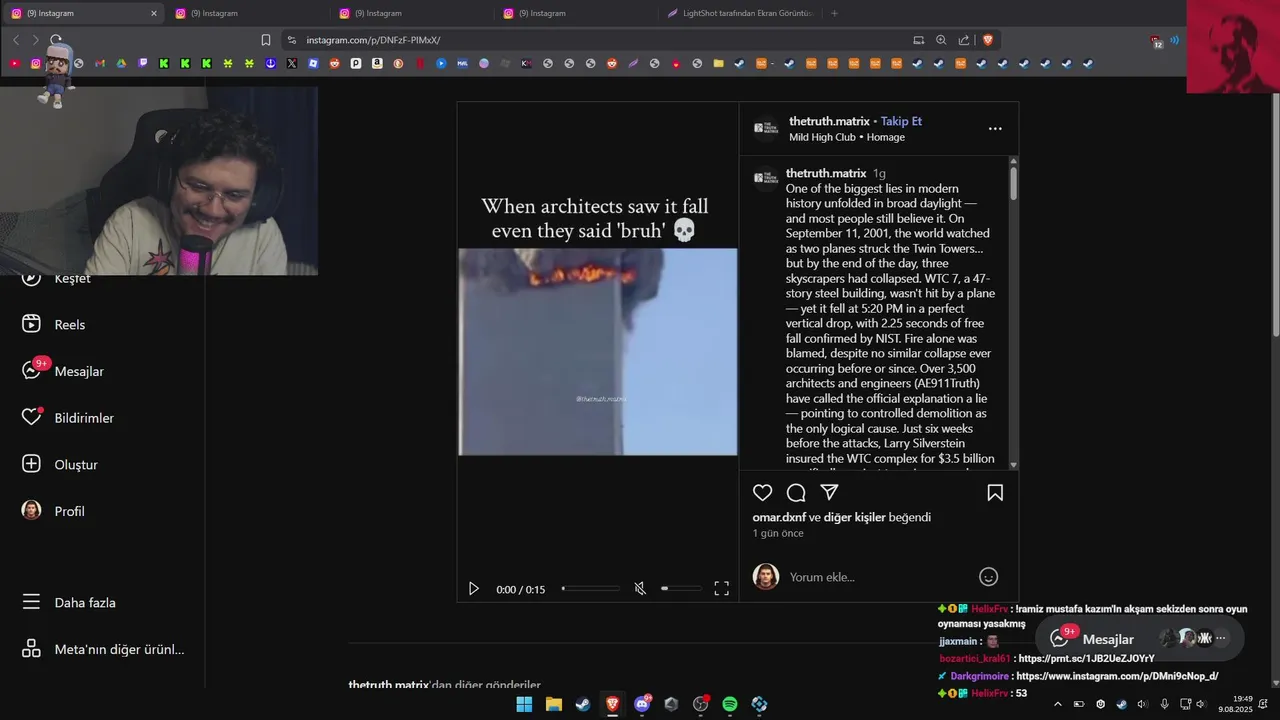Open site information icon beside URL
This screenshot has height=720, width=1280.
tap(292, 40)
